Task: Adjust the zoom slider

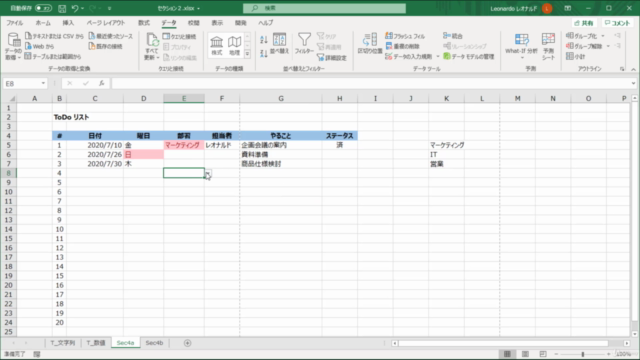Action: tap(583, 354)
